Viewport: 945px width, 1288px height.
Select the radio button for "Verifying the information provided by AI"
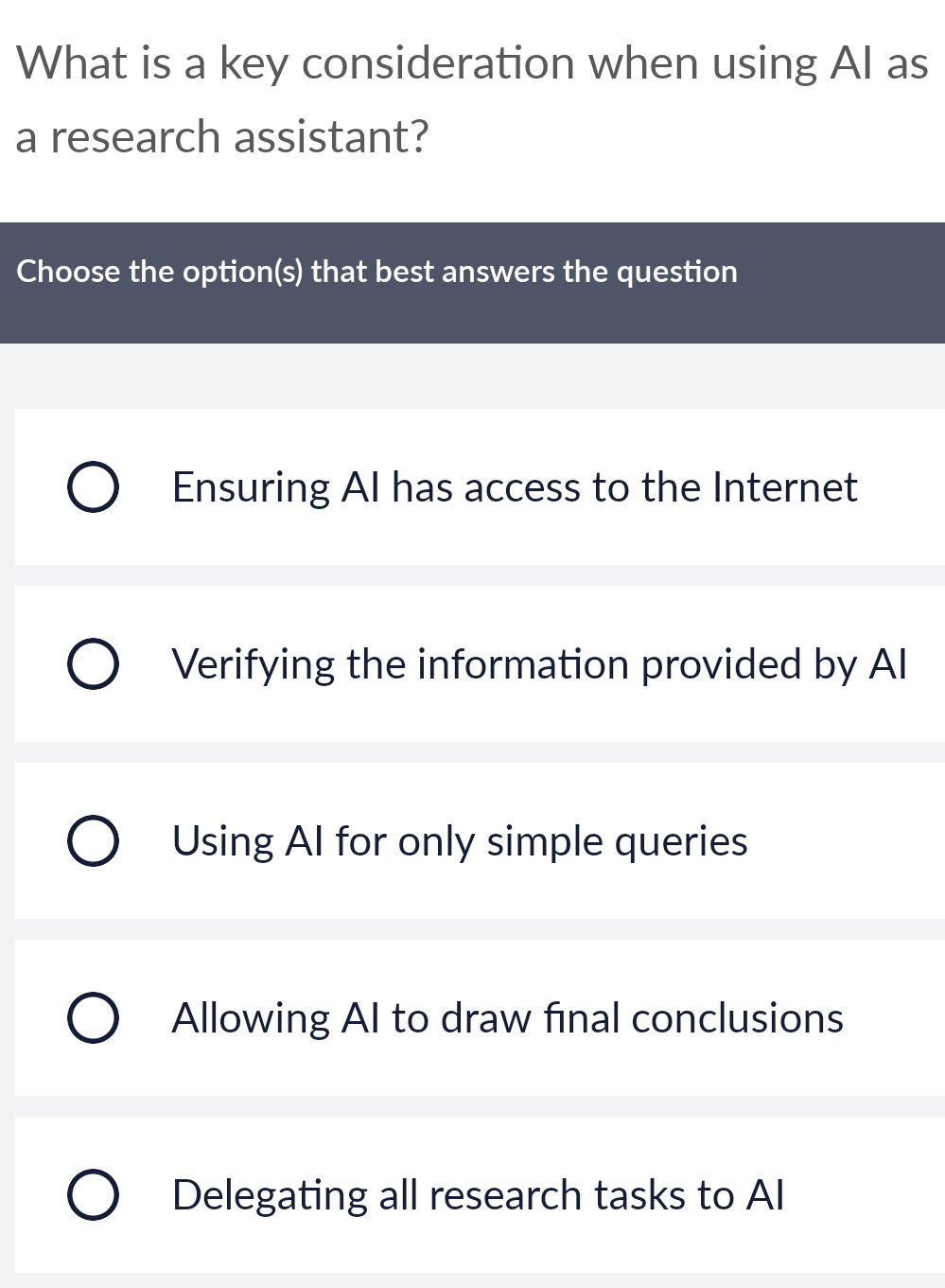[92, 663]
